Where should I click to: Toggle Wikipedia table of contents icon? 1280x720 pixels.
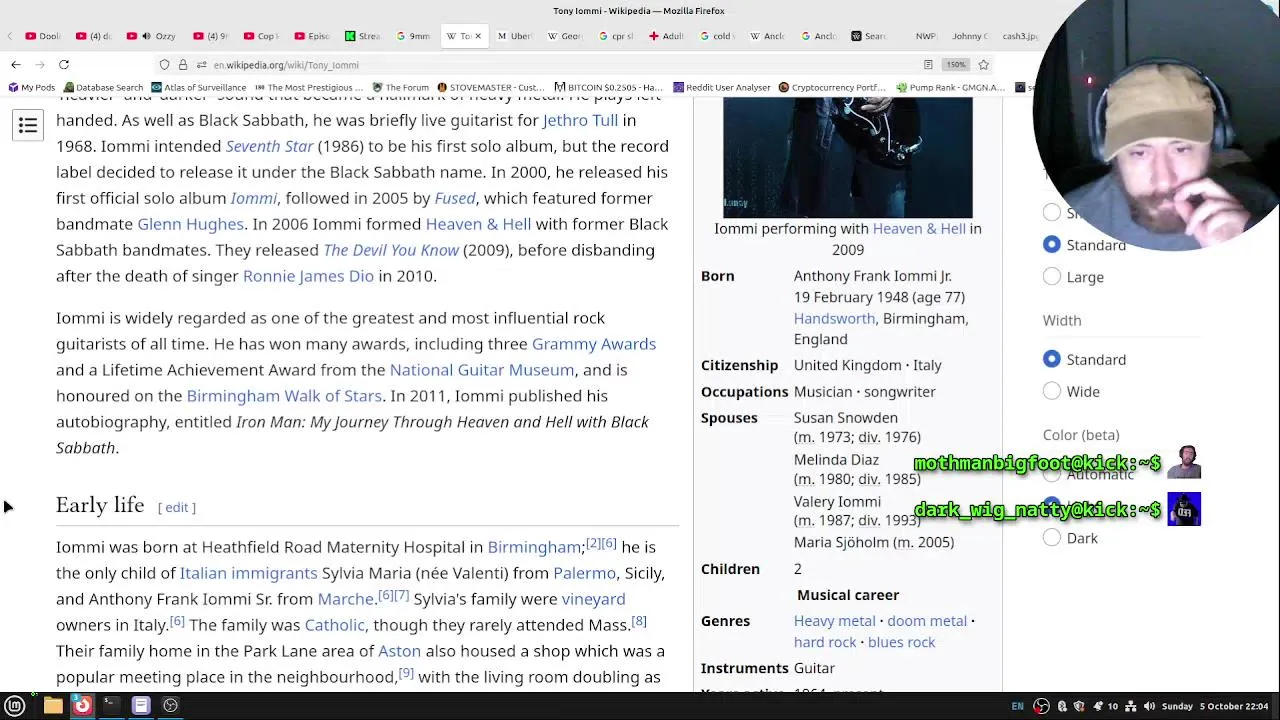point(28,125)
